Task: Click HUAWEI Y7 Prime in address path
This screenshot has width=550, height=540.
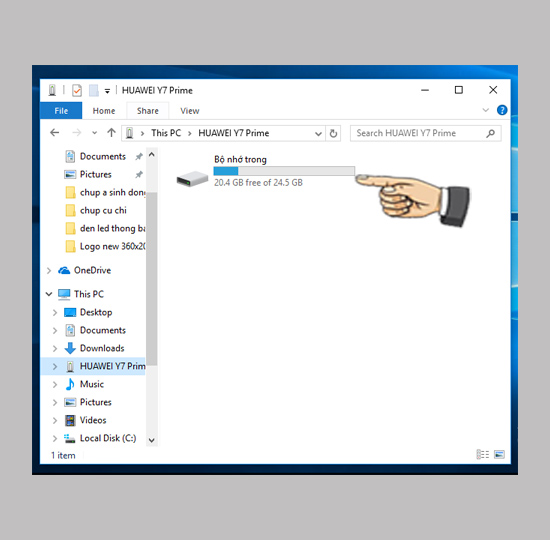Action: point(234,133)
